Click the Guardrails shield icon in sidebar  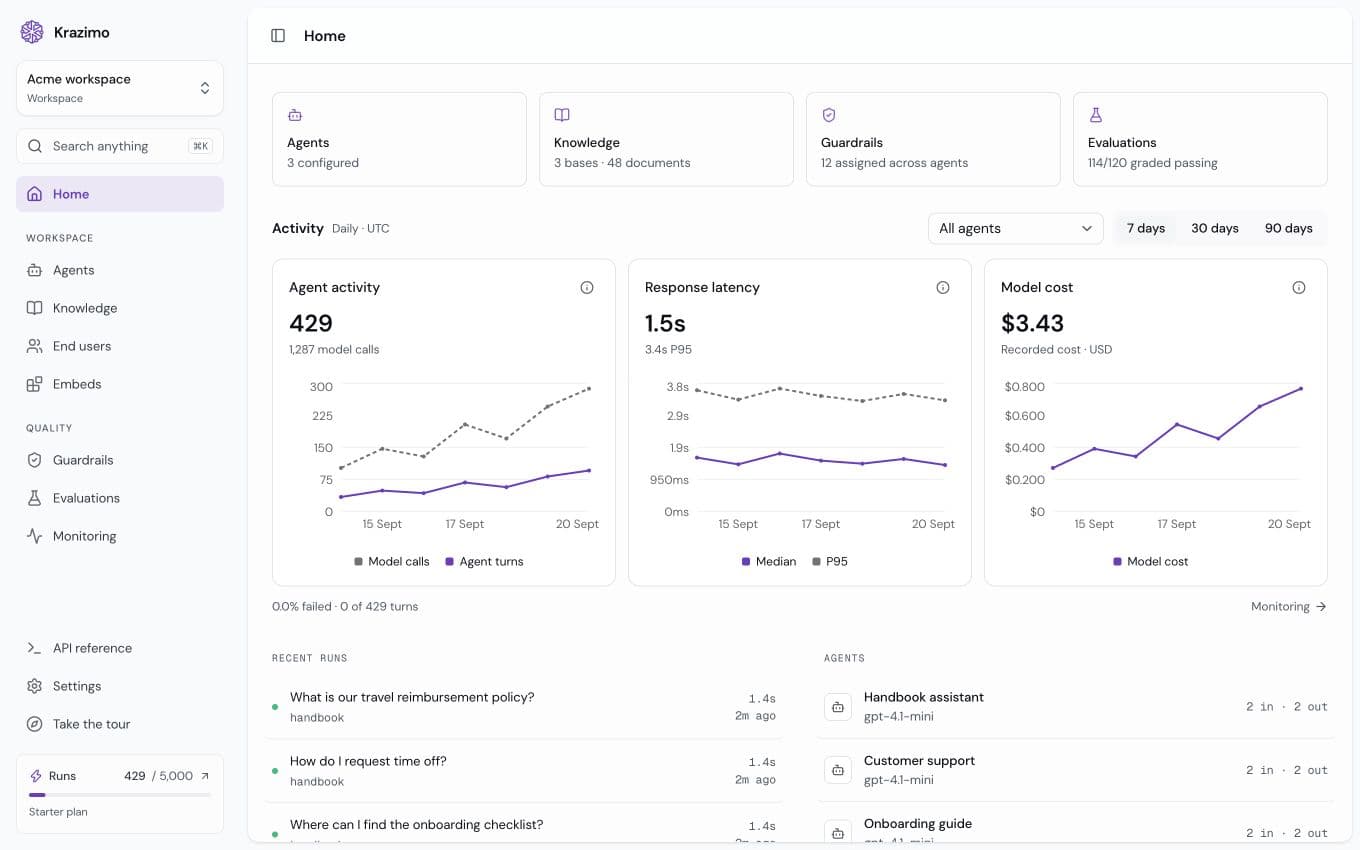coord(35,460)
